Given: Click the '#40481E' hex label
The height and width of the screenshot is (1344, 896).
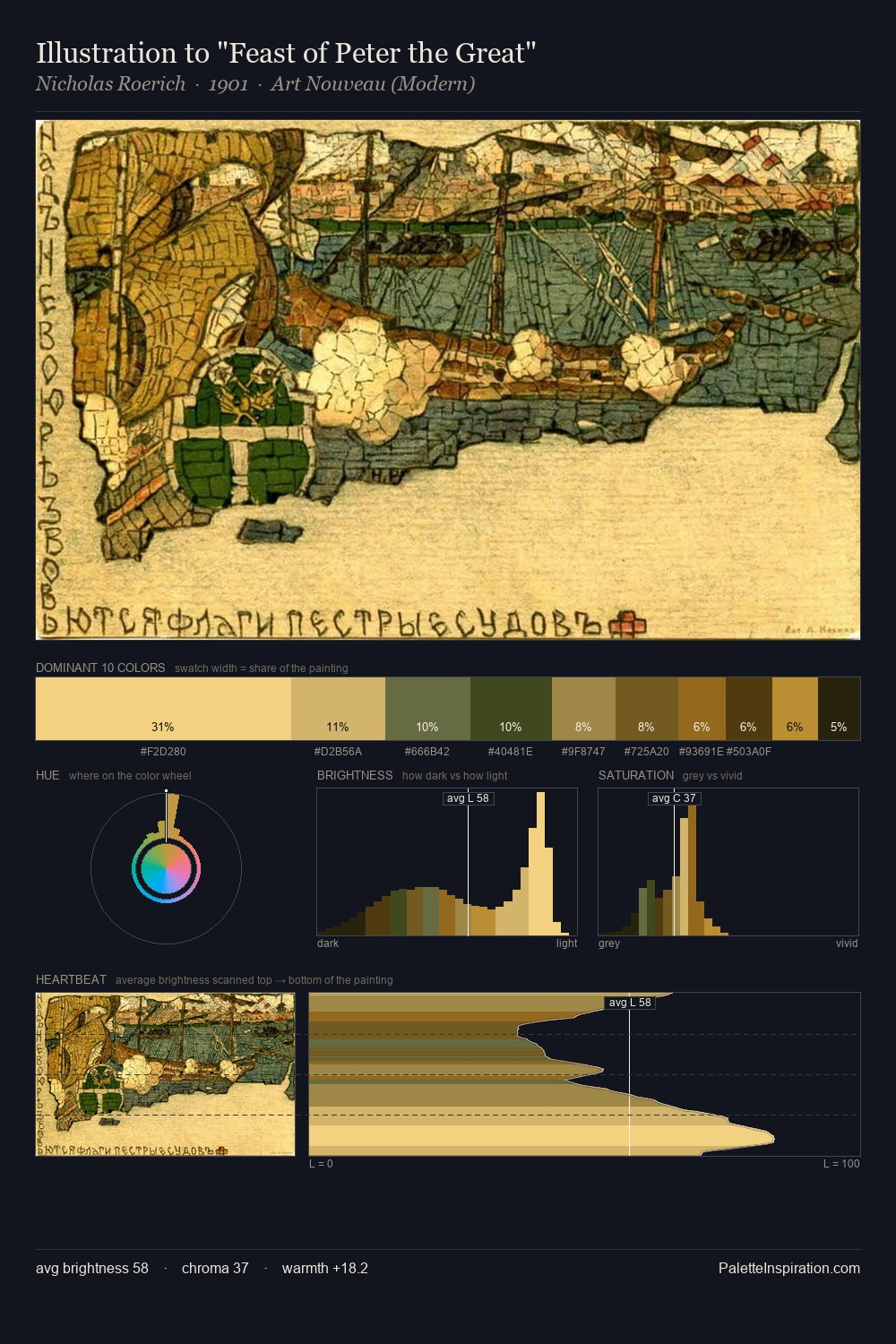Looking at the screenshot, I should pyautogui.click(x=511, y=752).
